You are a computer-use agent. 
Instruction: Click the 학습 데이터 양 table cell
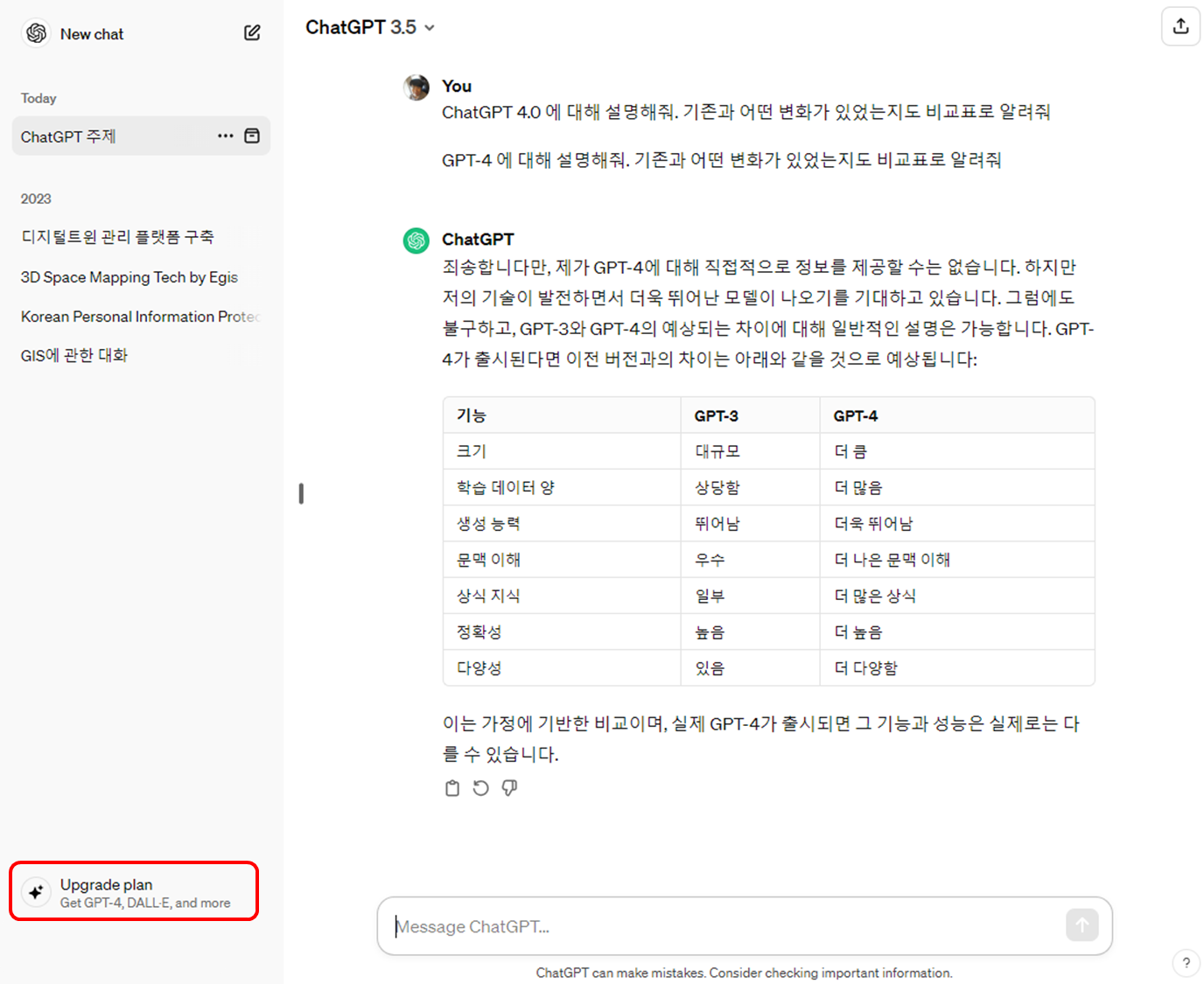tap(562, 487)
